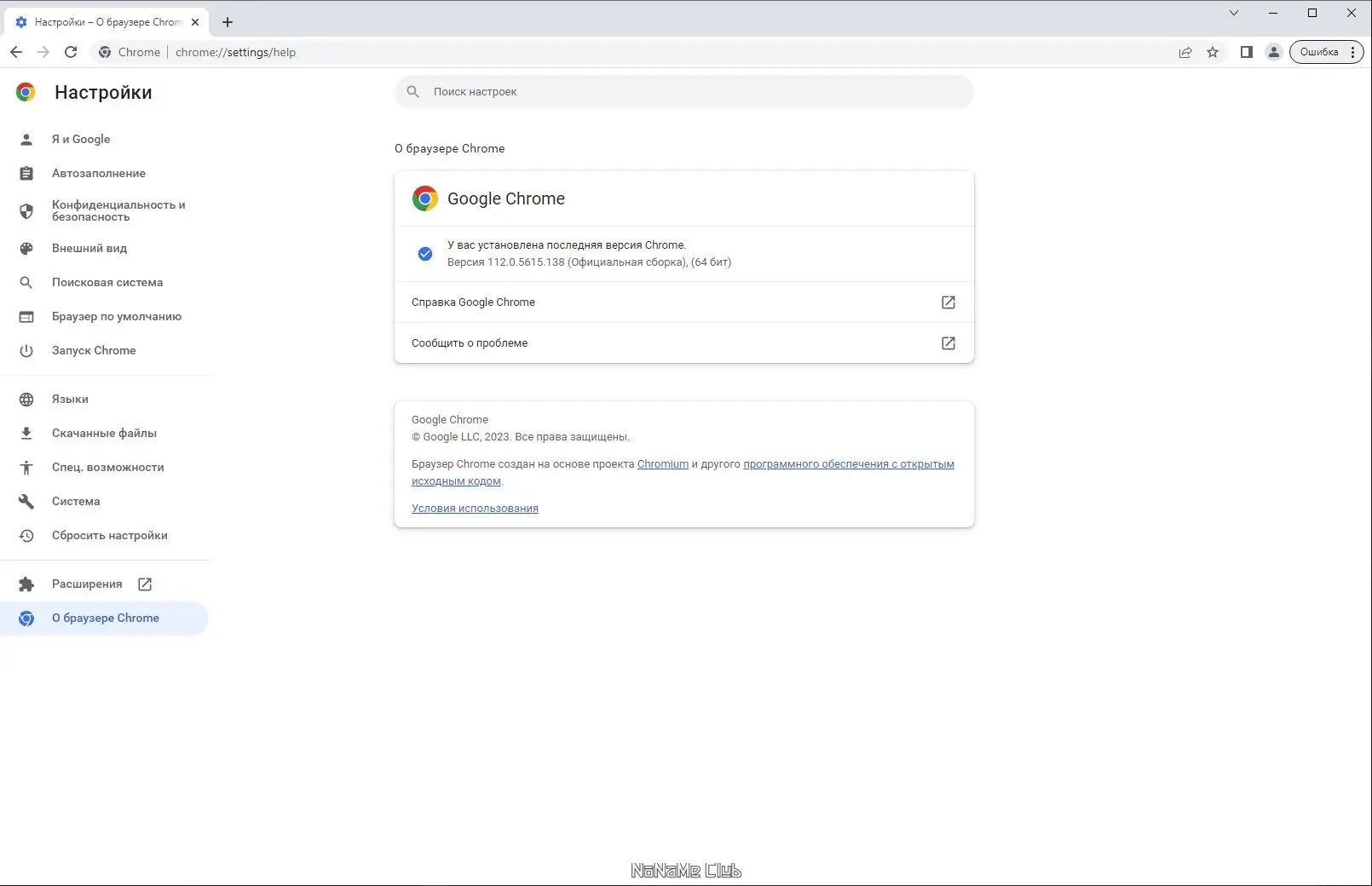Image resolution: width=1372 pixels, height=886 pixels.
Task: Click the puzzle piece icon beside Расширения
Action: tap(26, 584)
